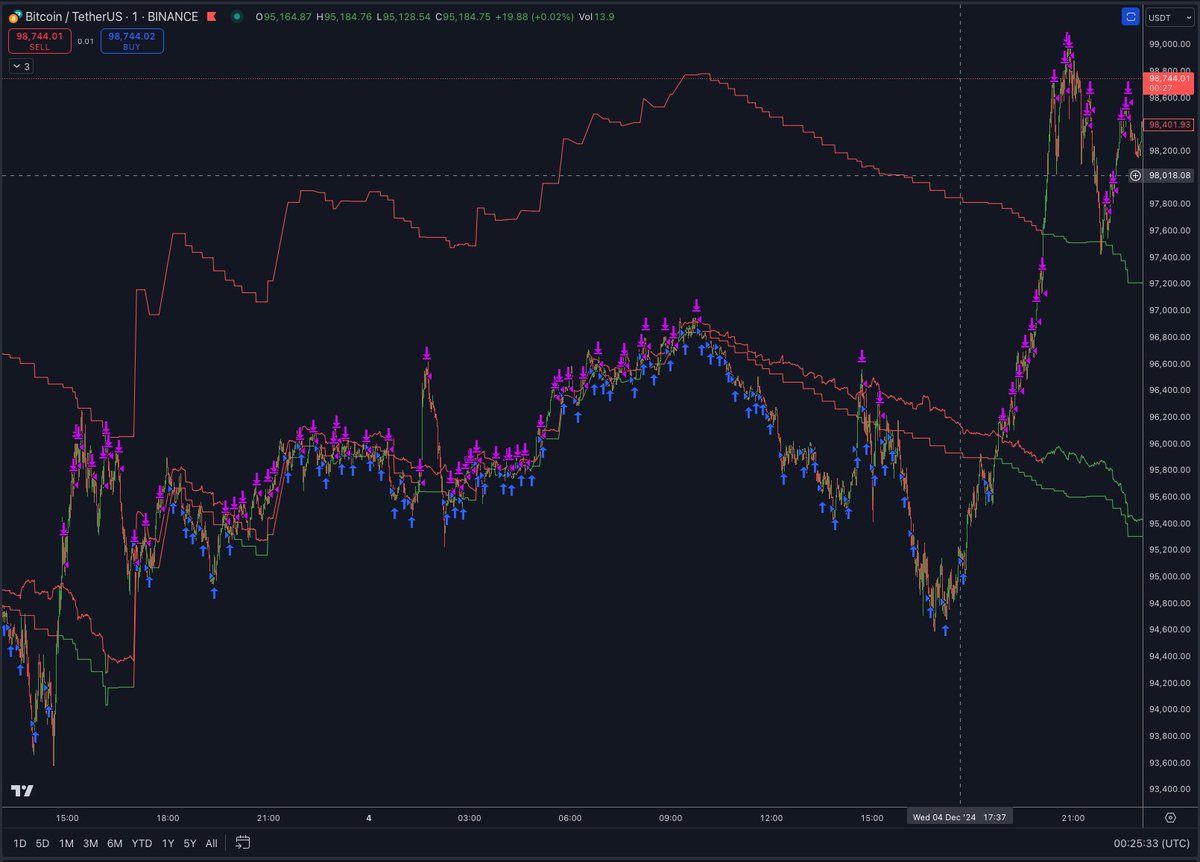1200x862 pixels.
Task: Select the 3M date range
Action: 91,843
